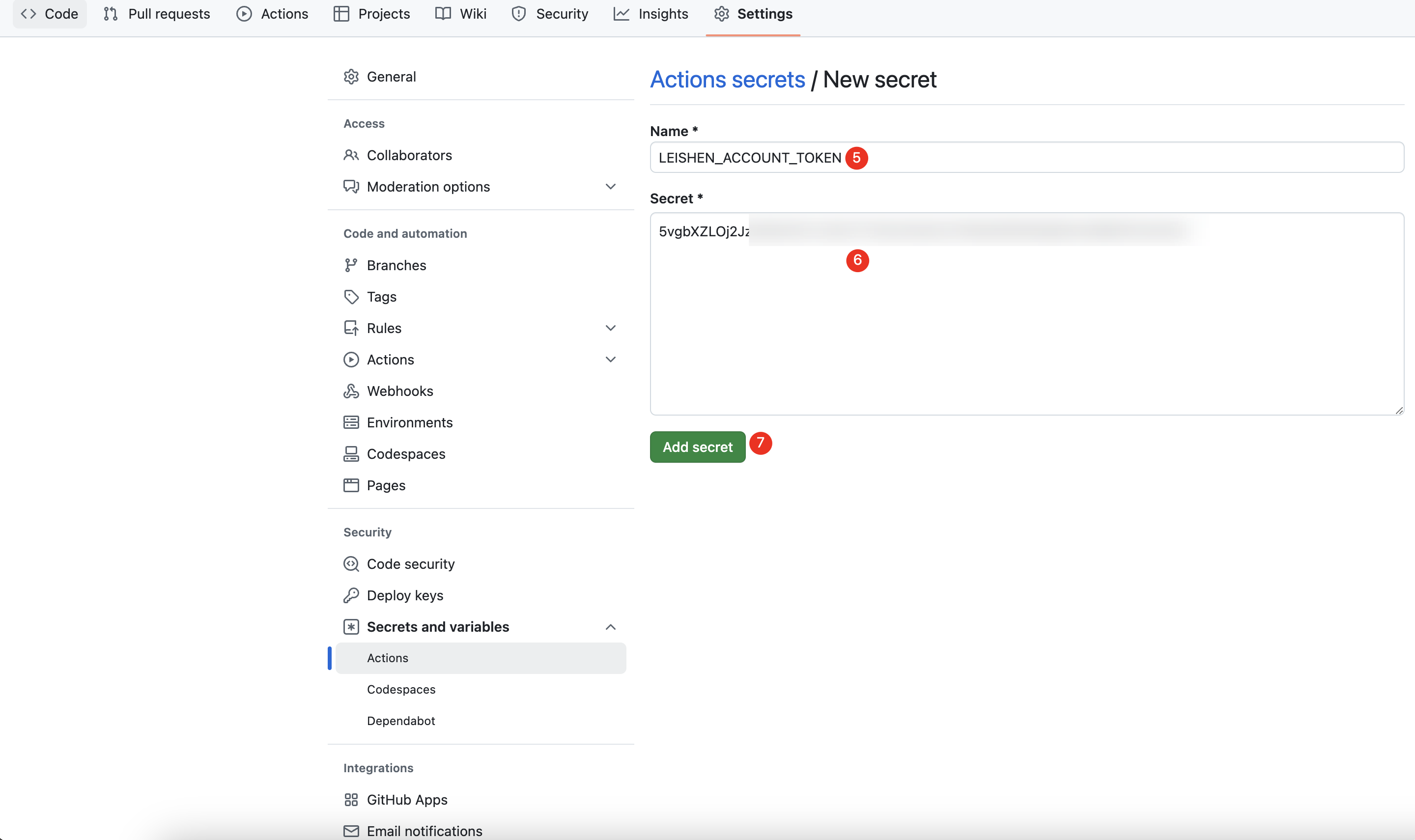
Task: Open the Security tab in top navigation
Action: click(x=550, y=14)
